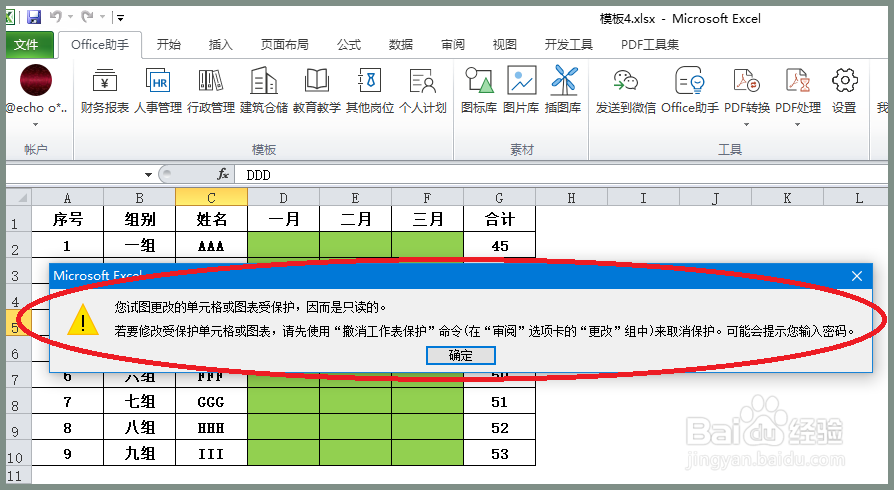The image size is (894, 490).
Task: Click the 确定 button in the dialog
Action: 461,355
